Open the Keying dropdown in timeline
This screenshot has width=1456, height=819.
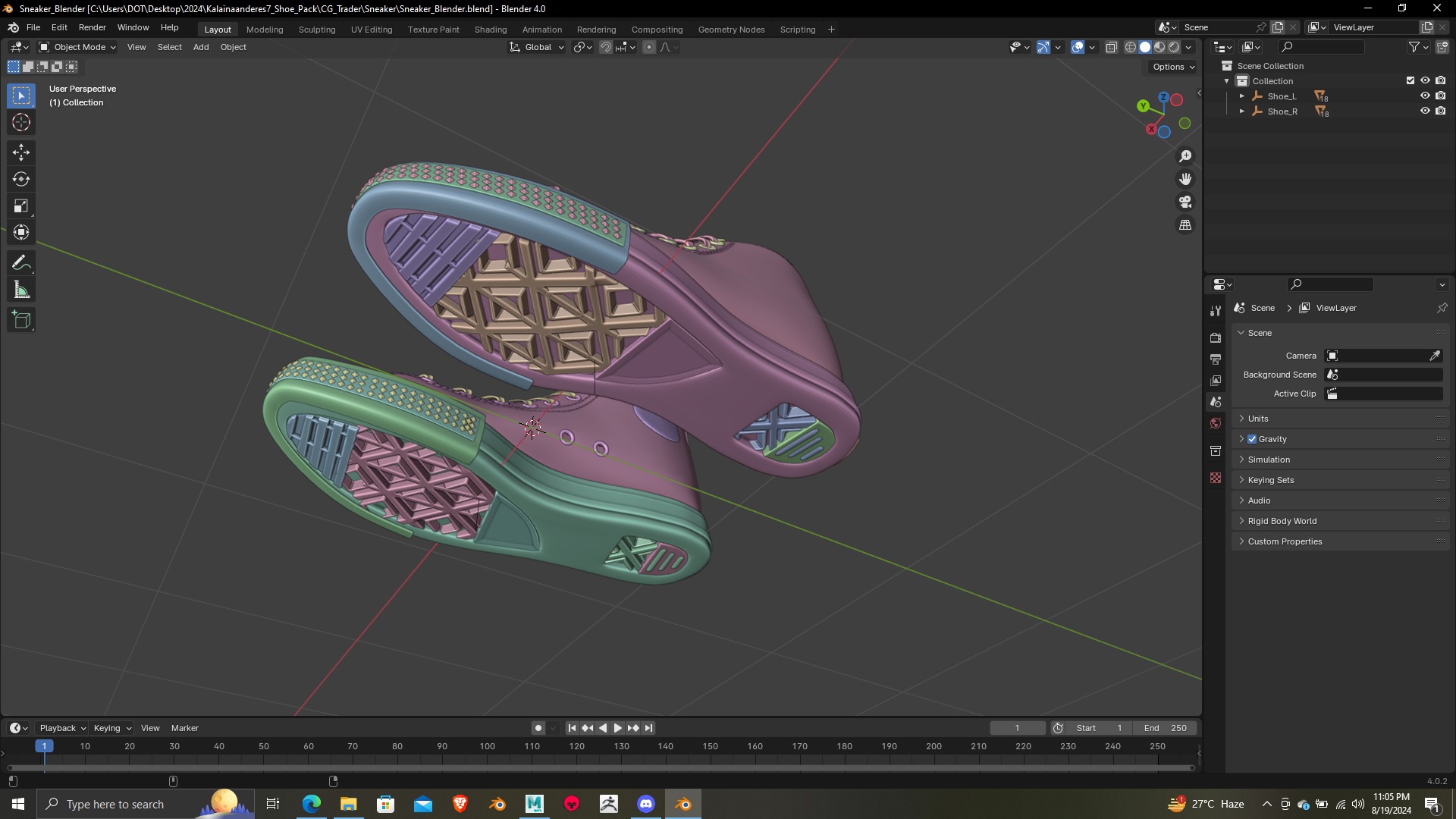tap(111, 728)
